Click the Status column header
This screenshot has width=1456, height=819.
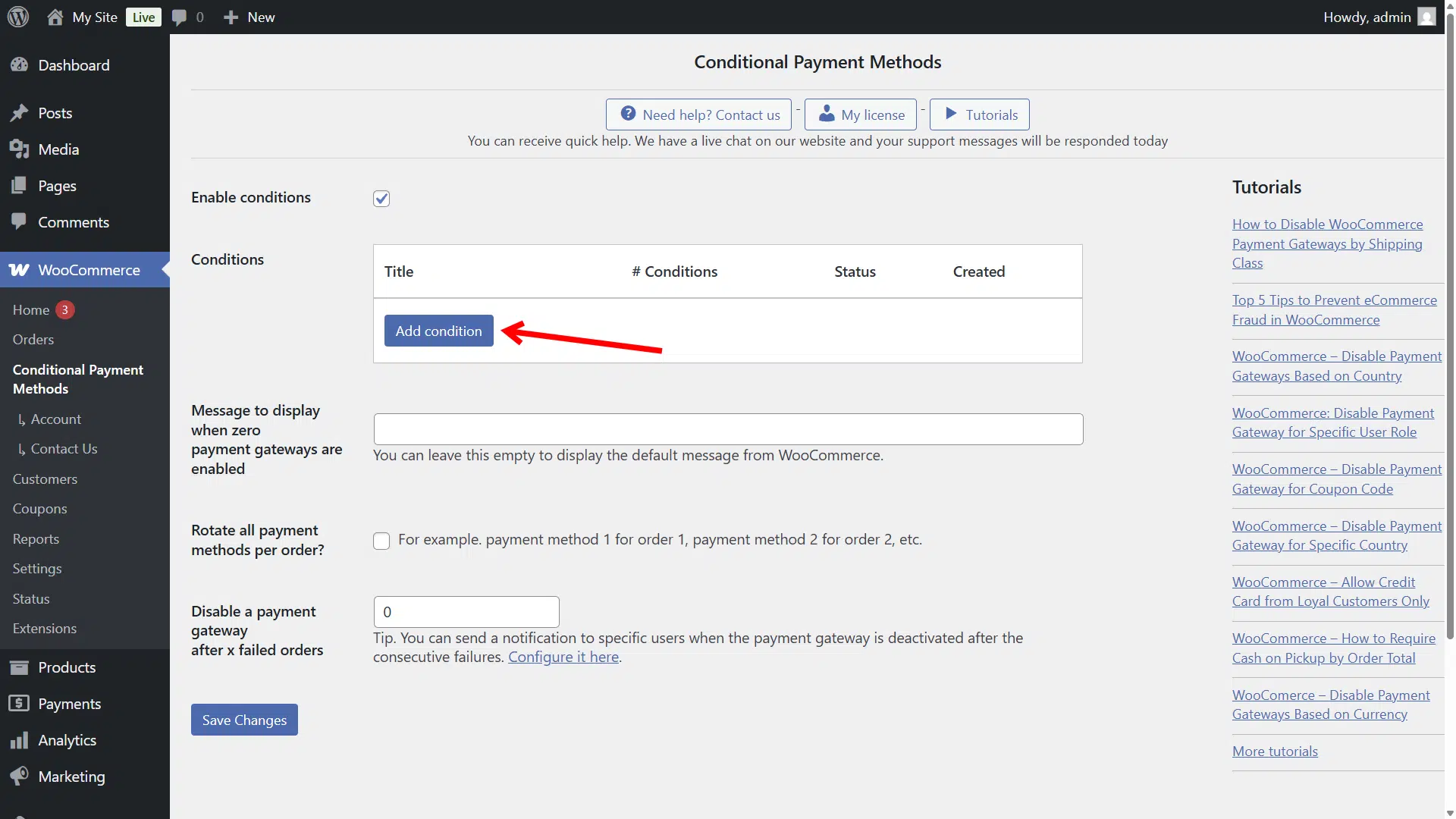(x=855, y=271)
